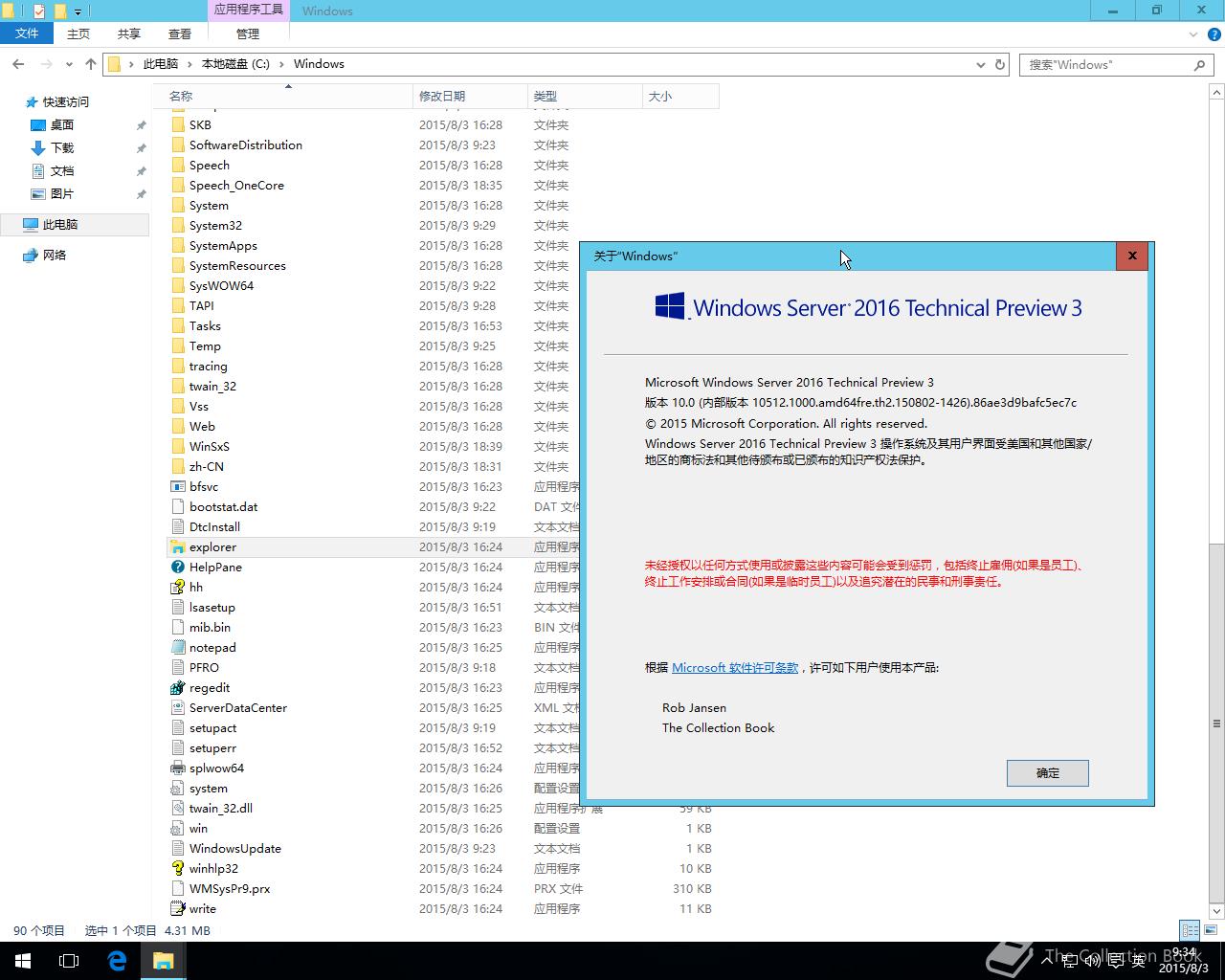Select the bfsvc application icon
The width and height of the screenshot is (1225, 980).
coord(177,487)
